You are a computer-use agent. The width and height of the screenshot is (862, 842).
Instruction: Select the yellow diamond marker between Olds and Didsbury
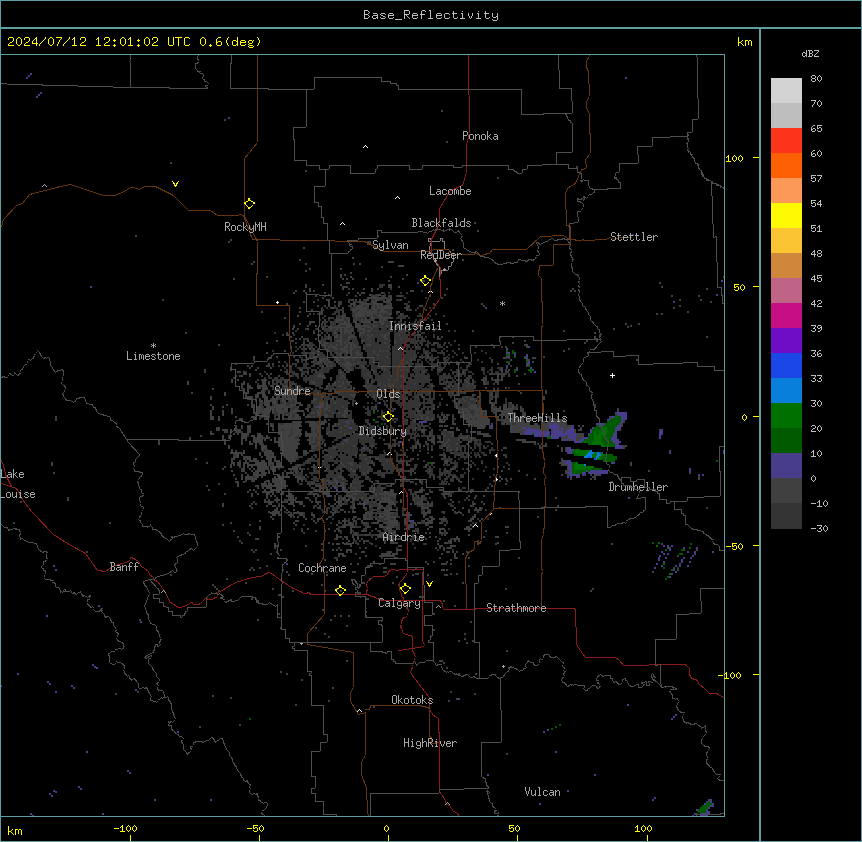point(388,417)
